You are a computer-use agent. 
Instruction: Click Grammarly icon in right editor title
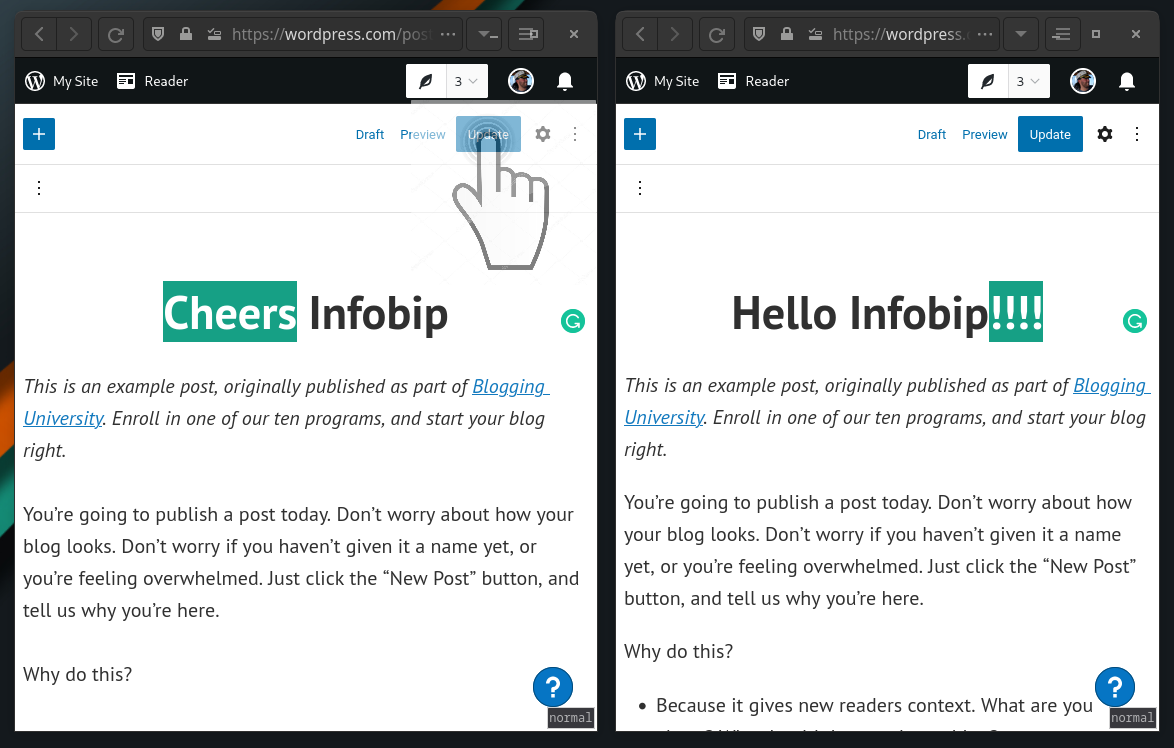[1135, 321]
